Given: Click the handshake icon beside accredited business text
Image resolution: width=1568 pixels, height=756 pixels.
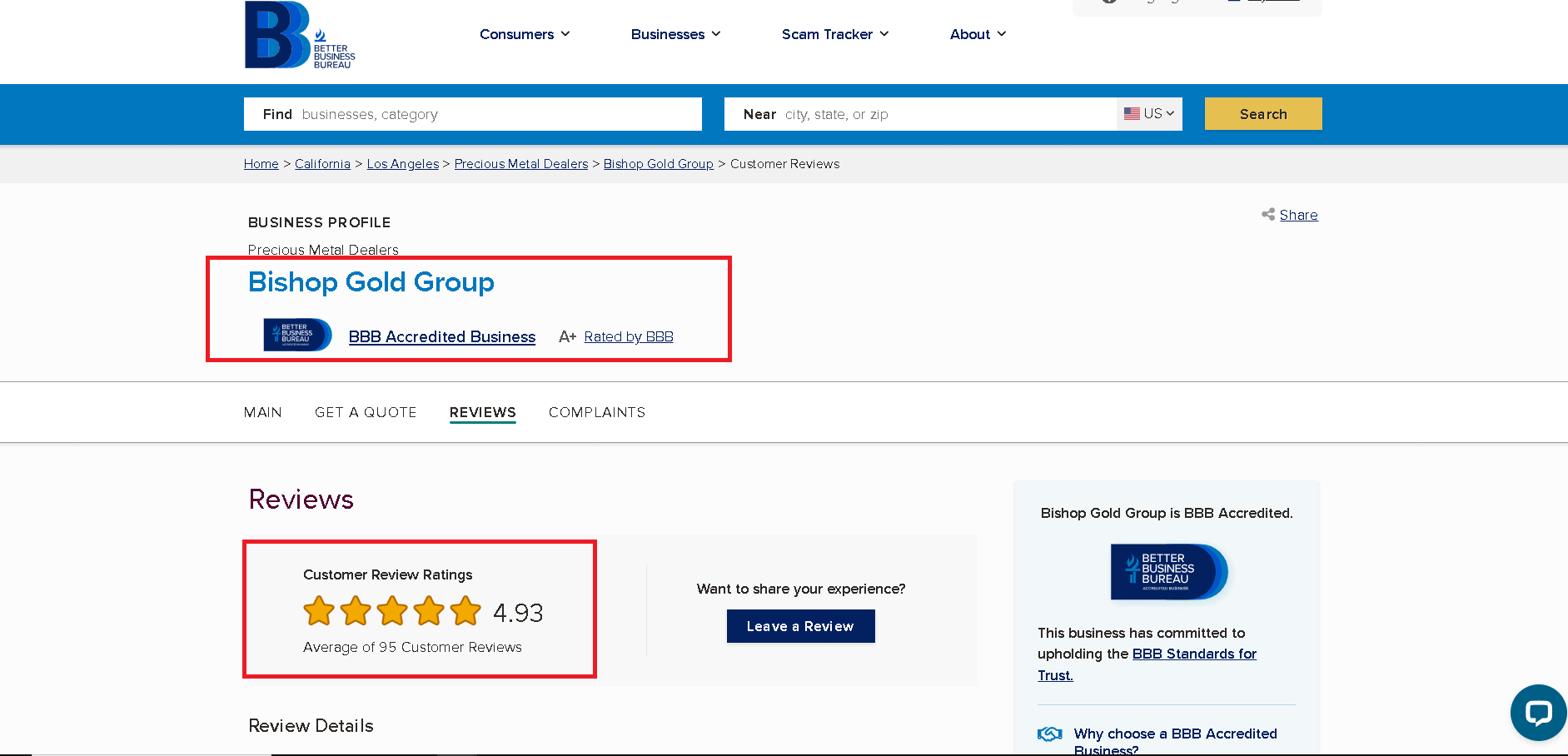Looking at the screenshot, I should [1048, 734].
